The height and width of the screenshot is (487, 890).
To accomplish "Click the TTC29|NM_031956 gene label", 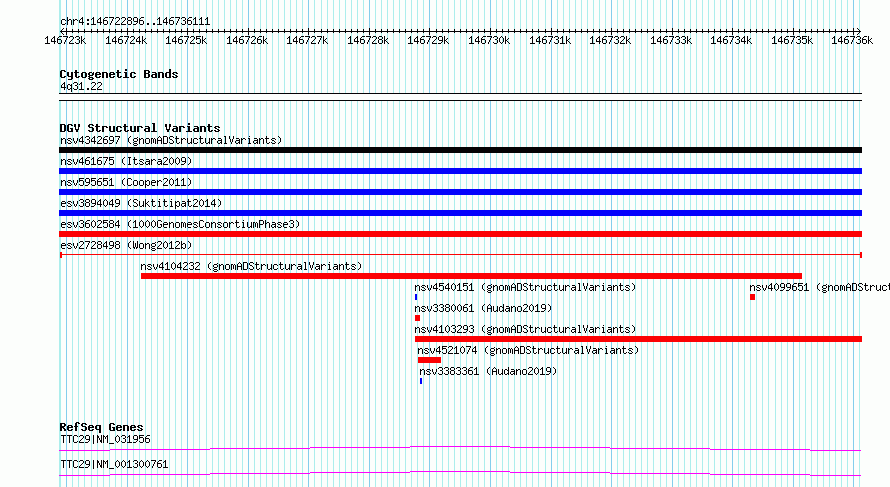I will point(105,439).
